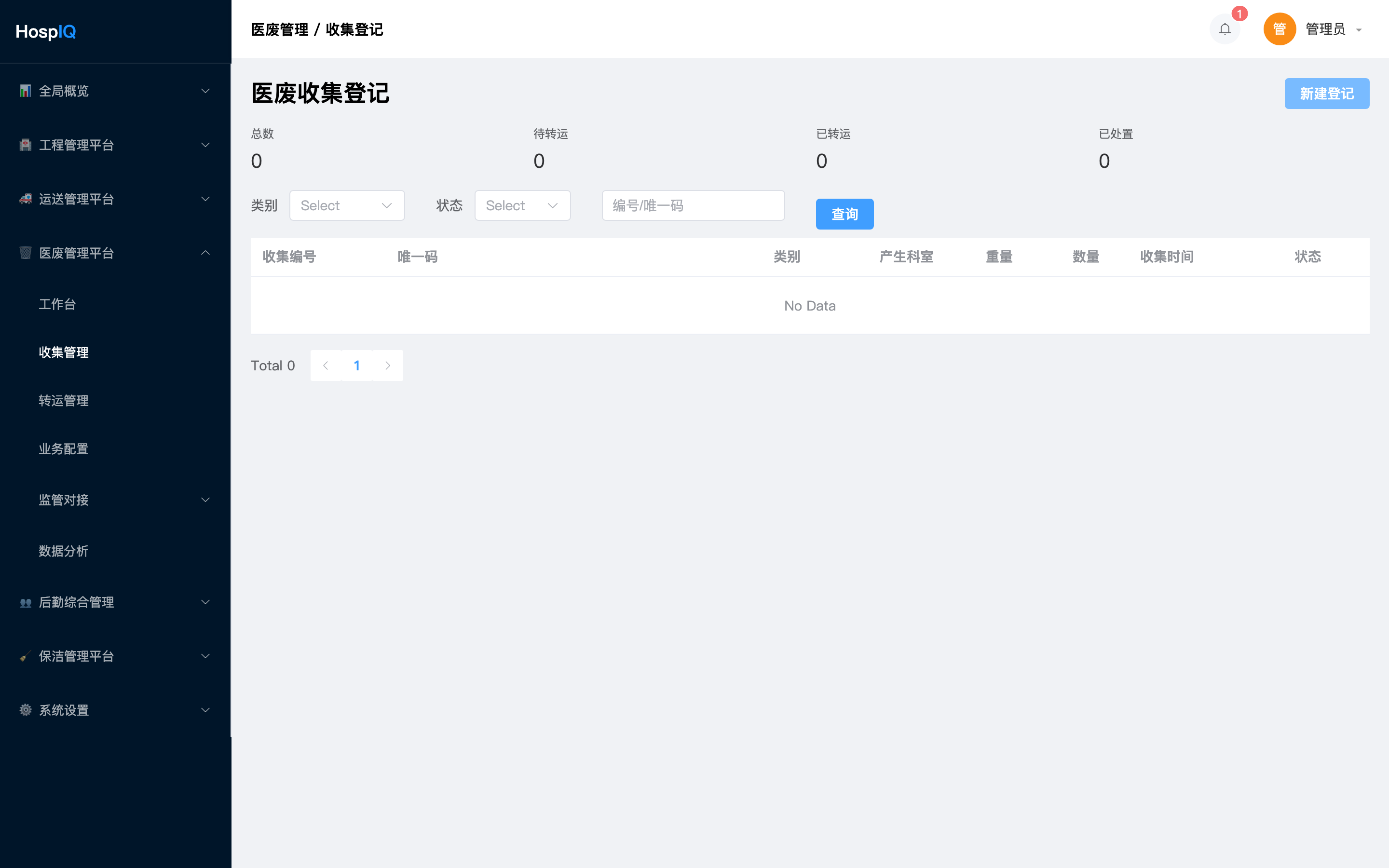Viewport: 1389px width, 868px height.
Task: Click the 已处置 statistic label
Action: pos(1116,134)
